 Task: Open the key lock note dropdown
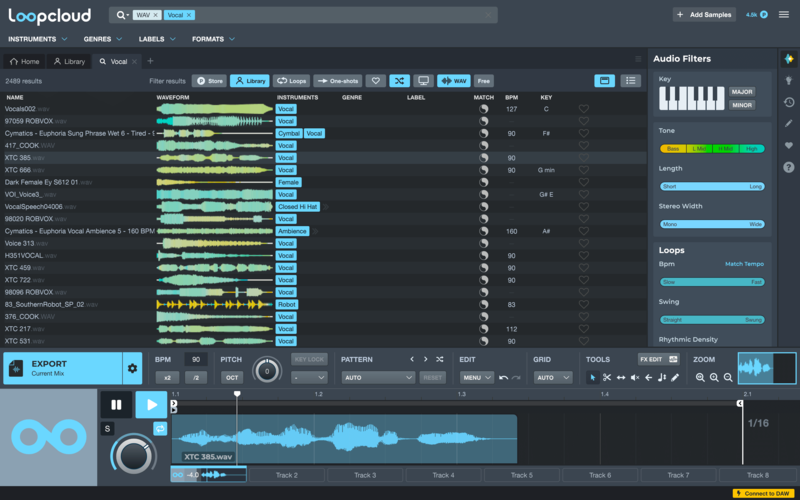[x=309, y=378]
